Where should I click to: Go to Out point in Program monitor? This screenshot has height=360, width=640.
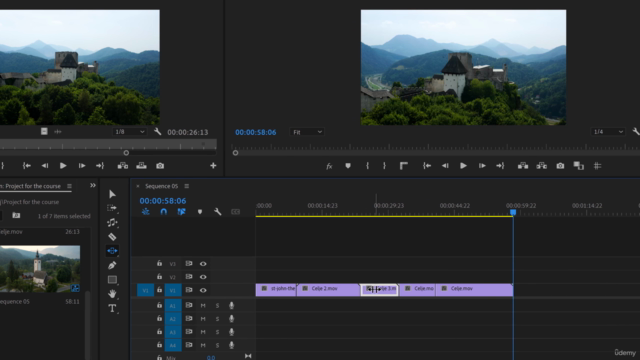tap(500, 166)
